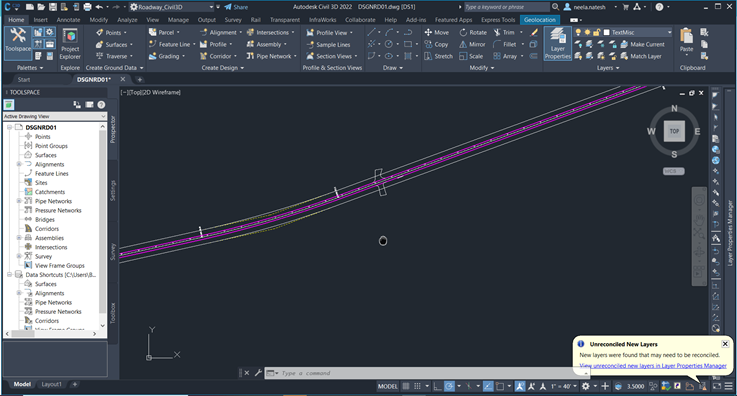Open the Roadway_Civil3D workspace dropdown
Screen dimensions: 737x396
171,7
